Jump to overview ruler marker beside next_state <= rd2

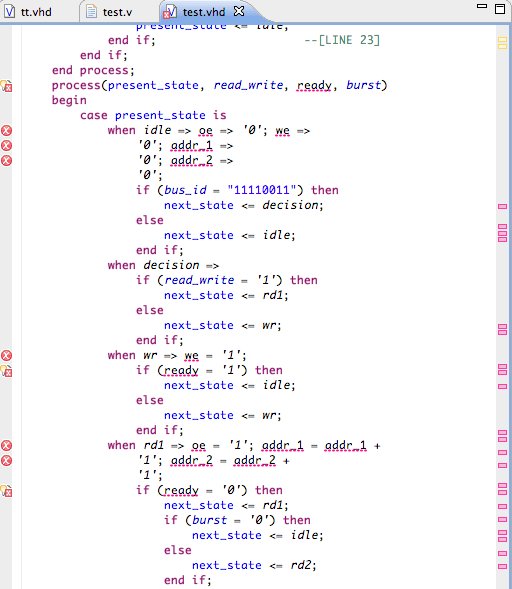tap(503, 566)
